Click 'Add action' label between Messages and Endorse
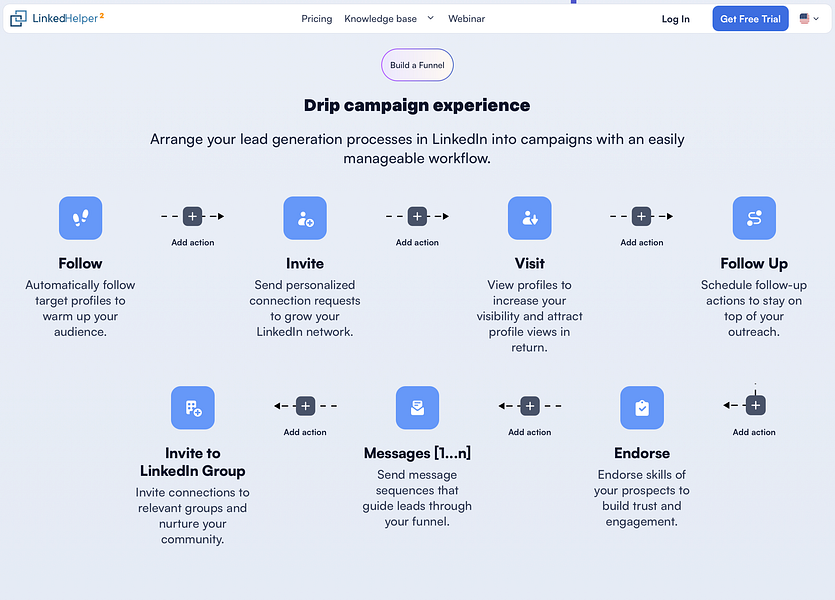 (529, 432)
